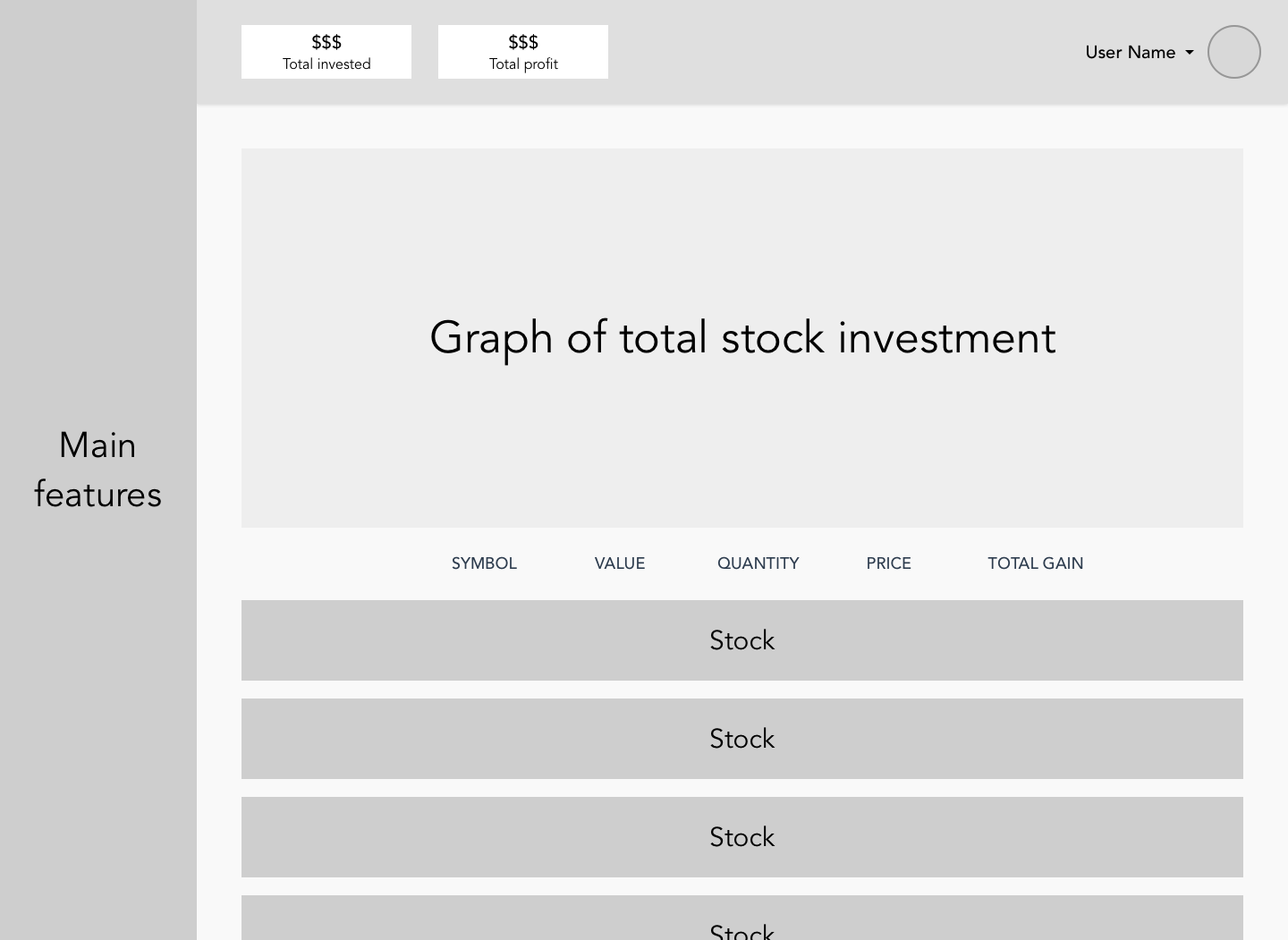Screen dimensions: 1288x940
Task: Select the second Stock row
Action: click(741, 739)
